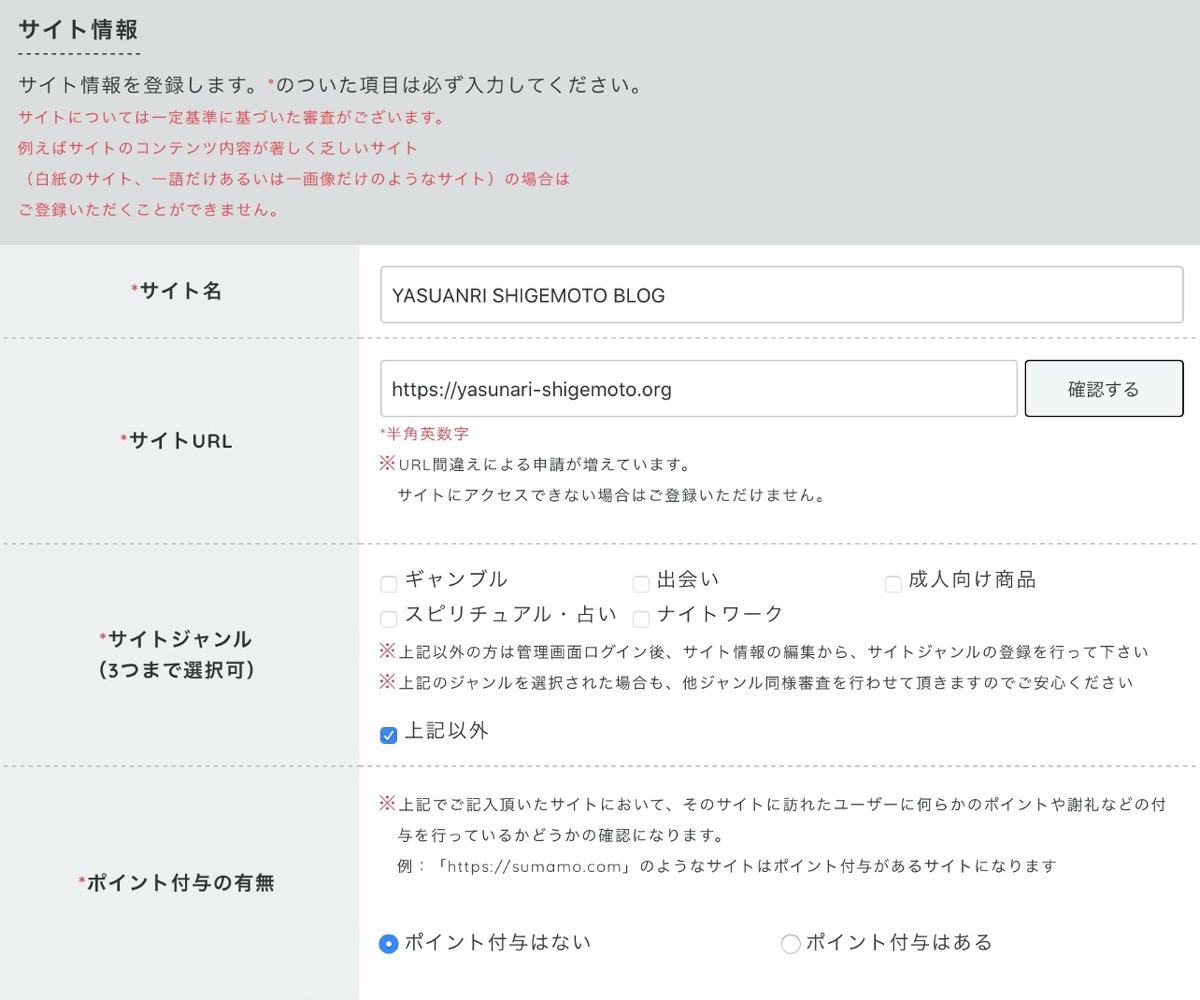1200x1000 pixels.
Task: Check the ギャンブル checkbox
Action: coord(388,583)
